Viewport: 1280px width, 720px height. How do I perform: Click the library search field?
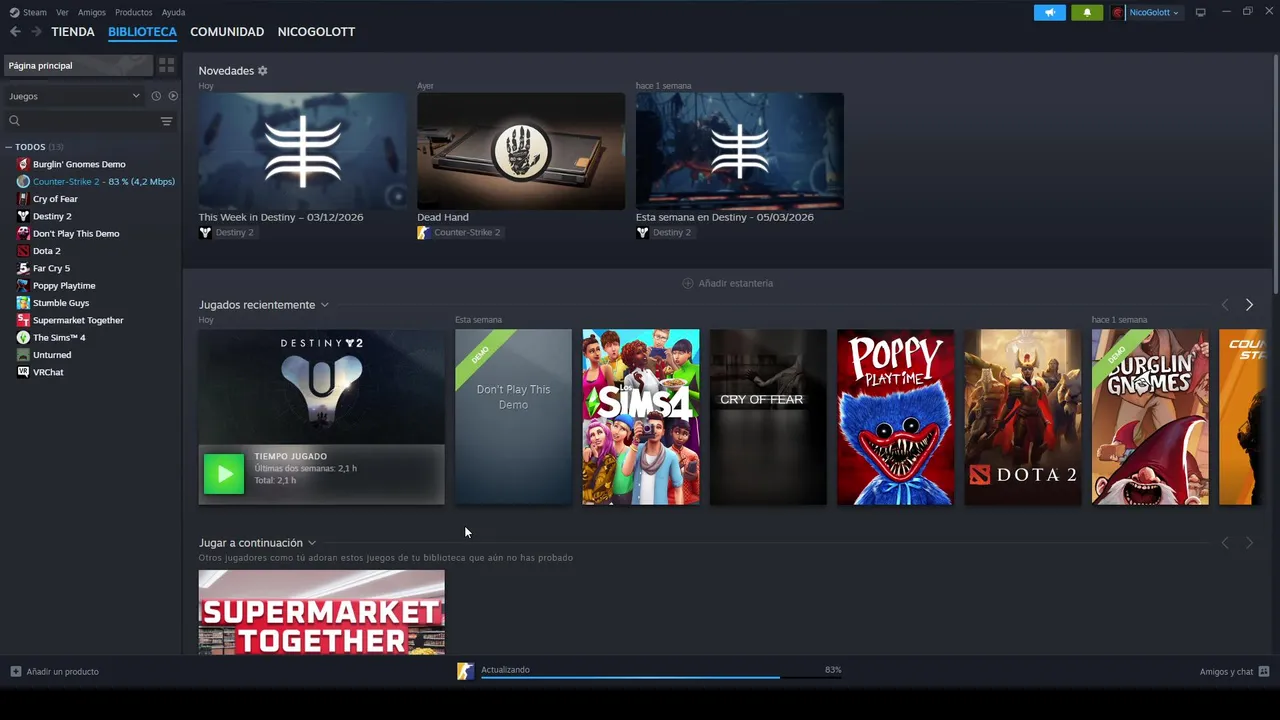click(90, 121)
